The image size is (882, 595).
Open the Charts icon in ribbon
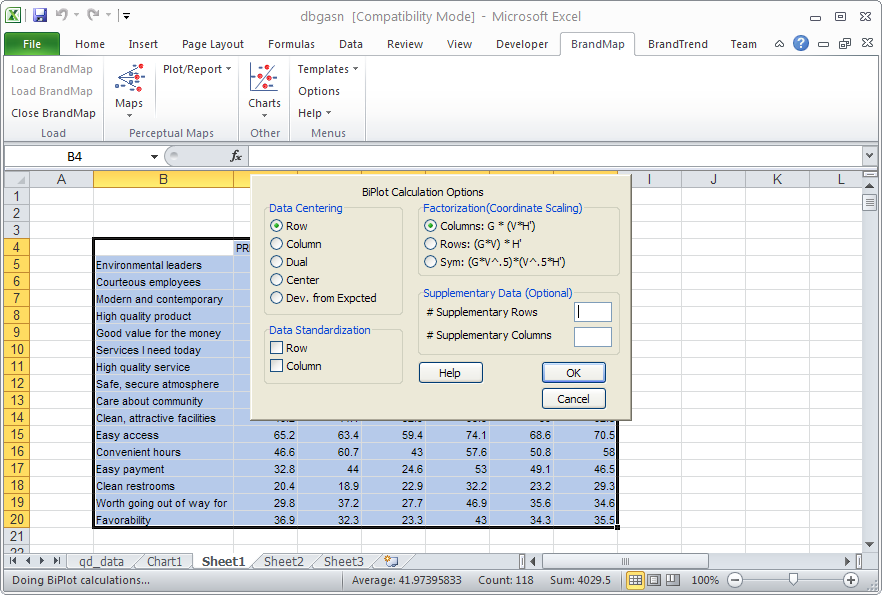click(x=264, y=85)
